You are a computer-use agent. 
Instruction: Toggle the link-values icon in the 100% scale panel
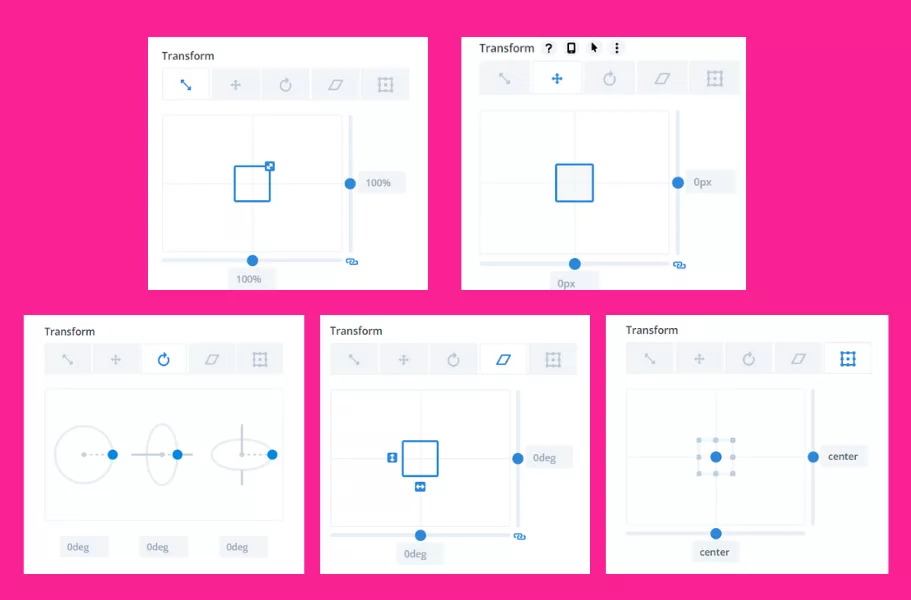coord(352,262)
